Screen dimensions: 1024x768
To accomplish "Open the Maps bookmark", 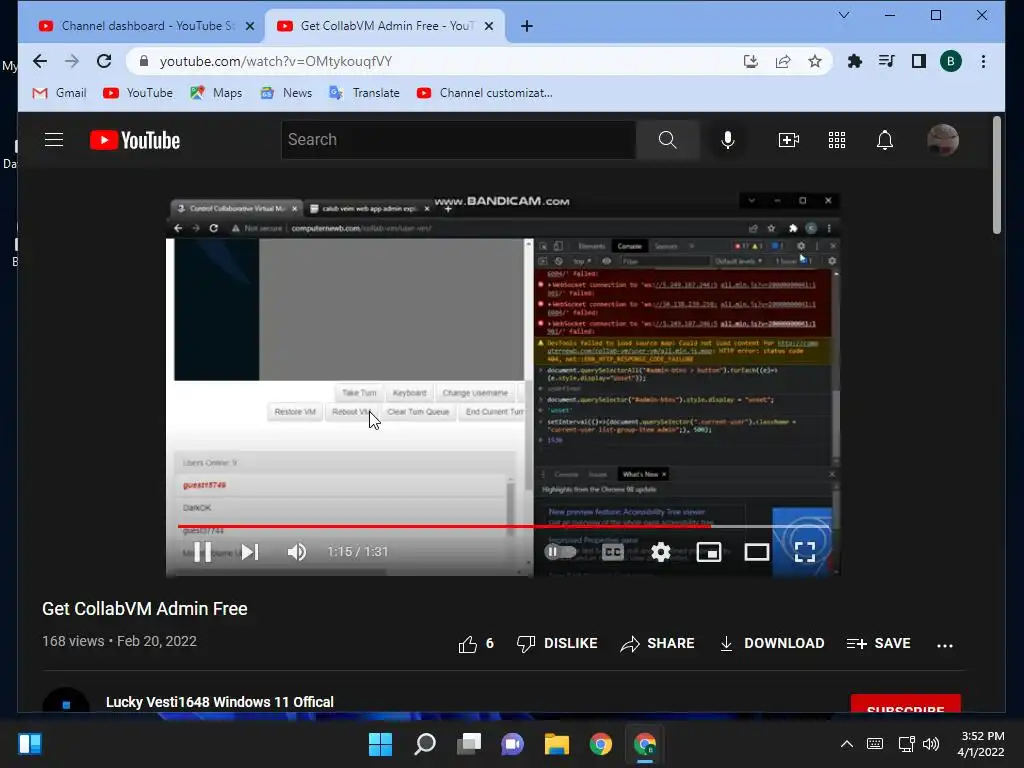I will coord(216,93).
